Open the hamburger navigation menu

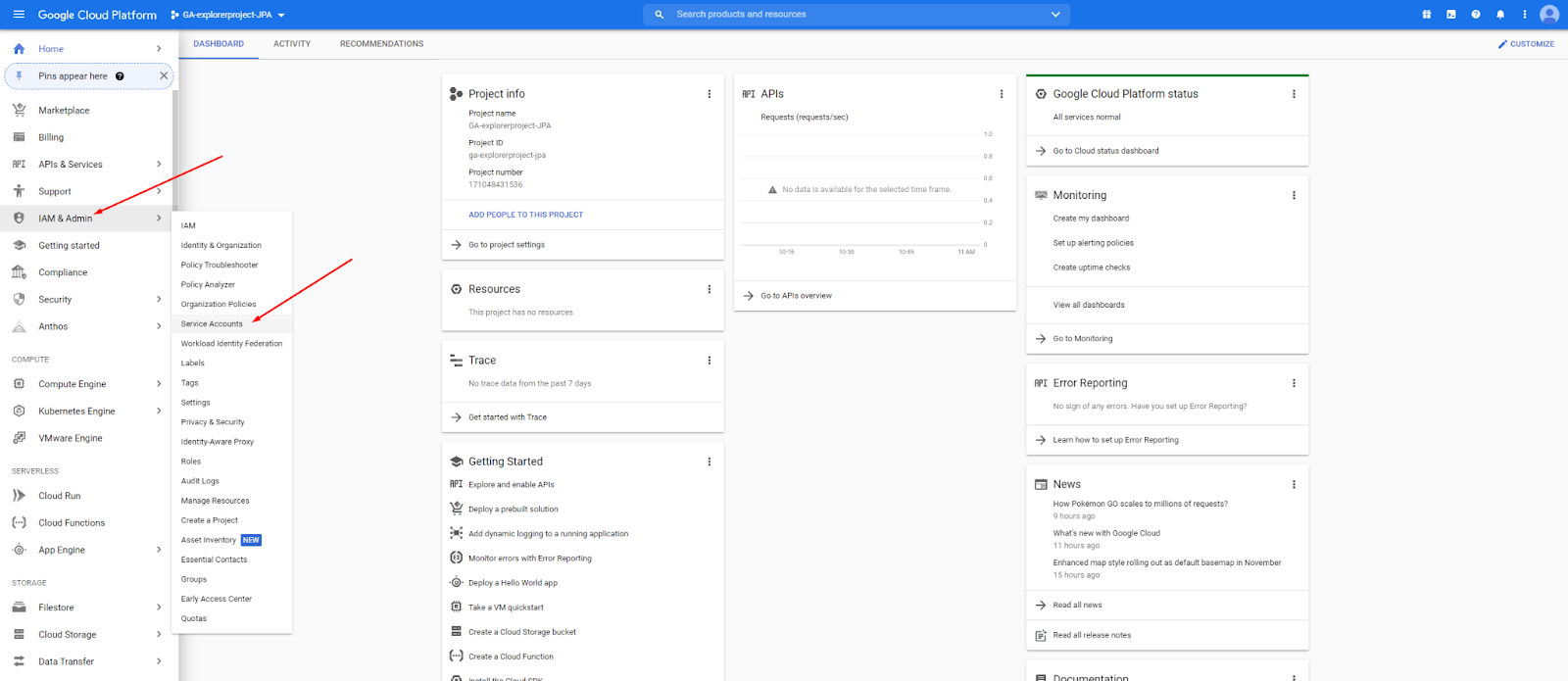(x=19, y=15)
